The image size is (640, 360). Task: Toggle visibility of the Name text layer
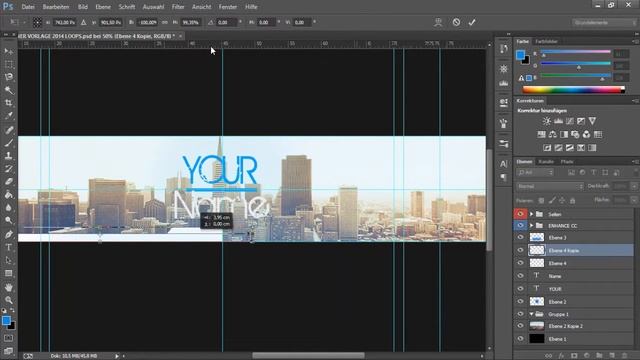(x=520, y=276)
